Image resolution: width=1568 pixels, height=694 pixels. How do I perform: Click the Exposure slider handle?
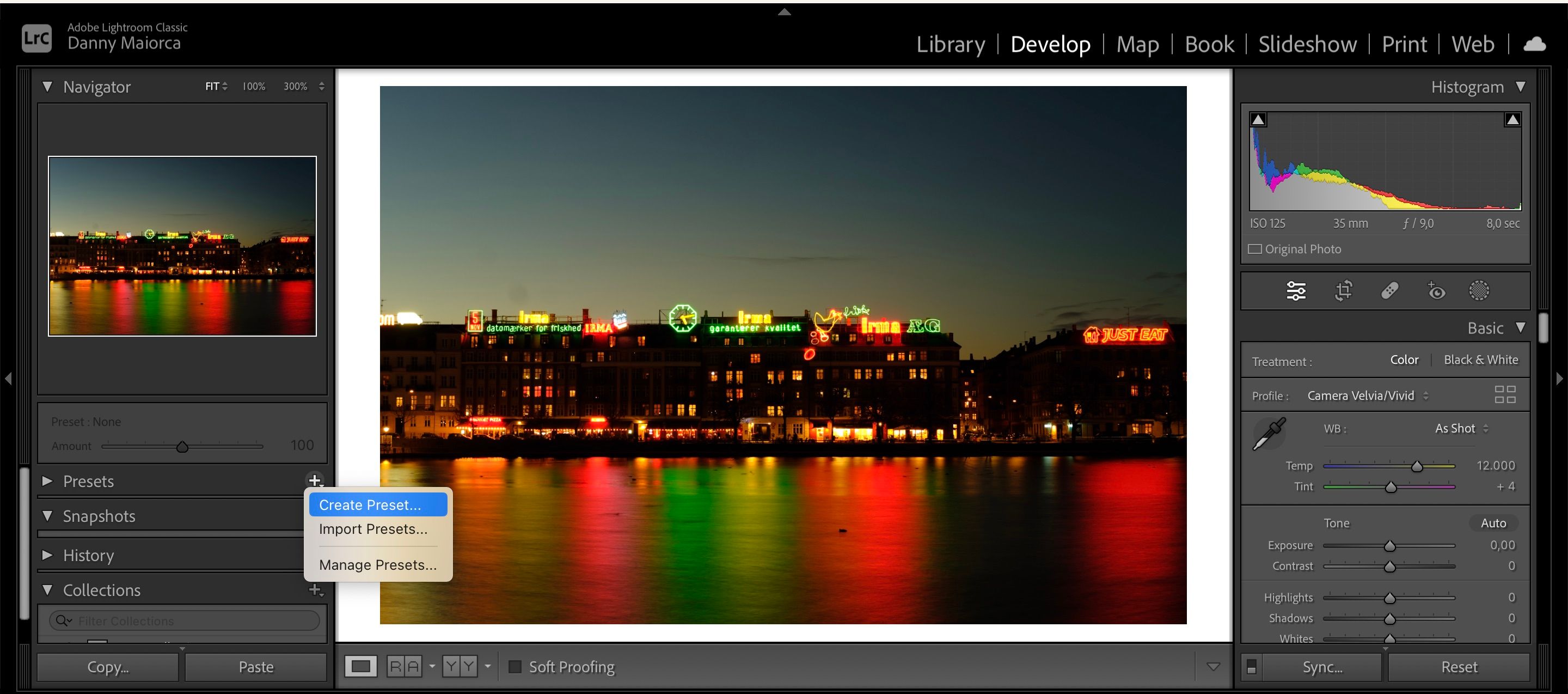(x=1389, y=546)
